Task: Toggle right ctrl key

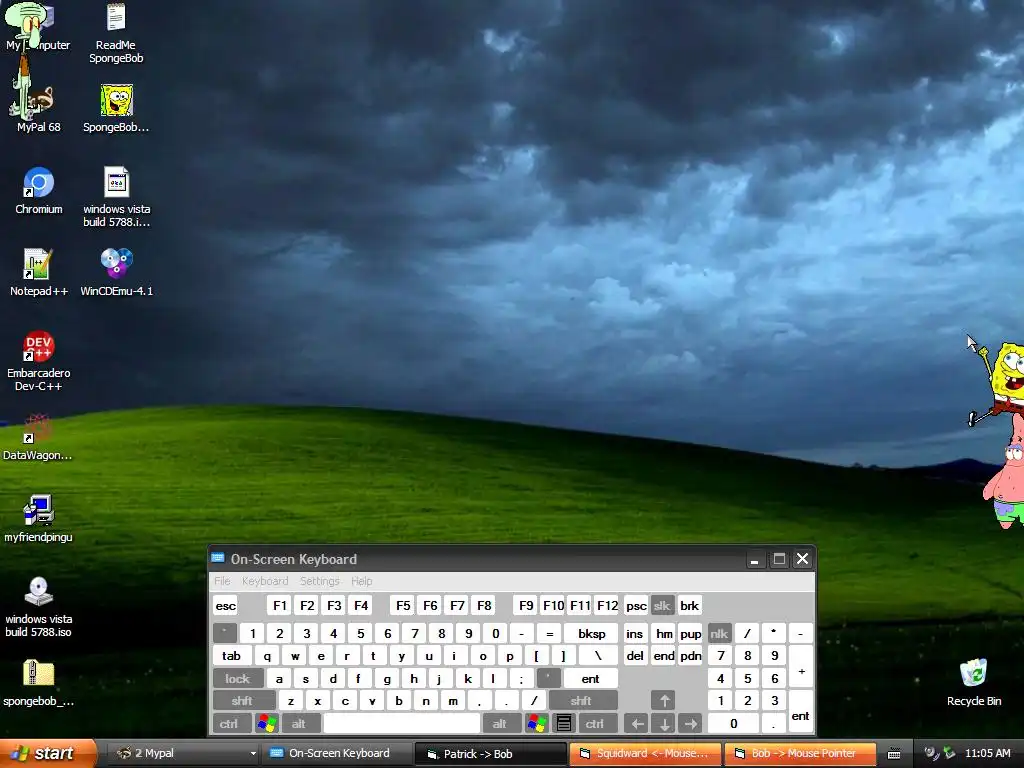Action: tap(597, 723)
